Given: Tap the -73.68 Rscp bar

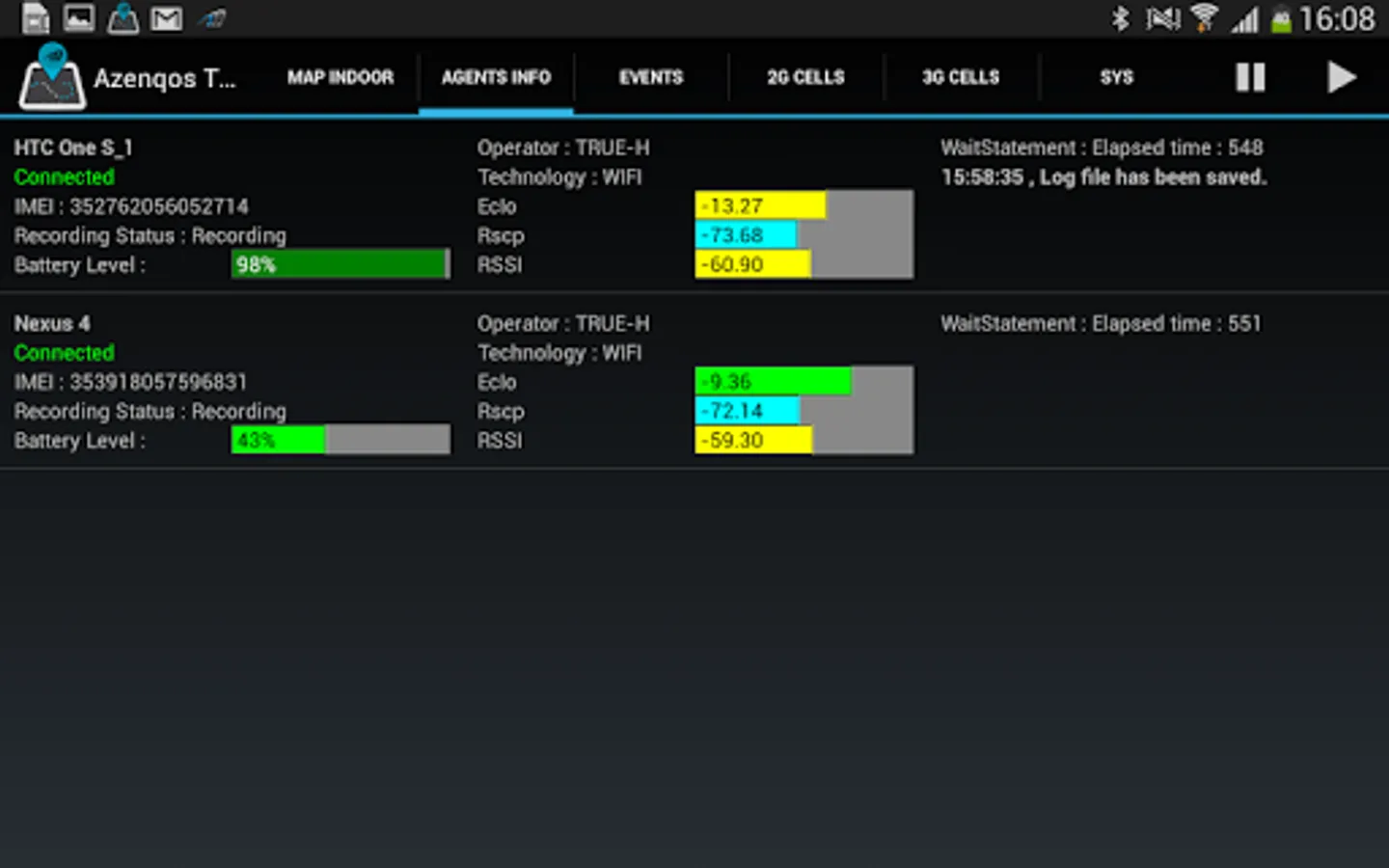Looking at the screenshot, I should click(803, 234).
